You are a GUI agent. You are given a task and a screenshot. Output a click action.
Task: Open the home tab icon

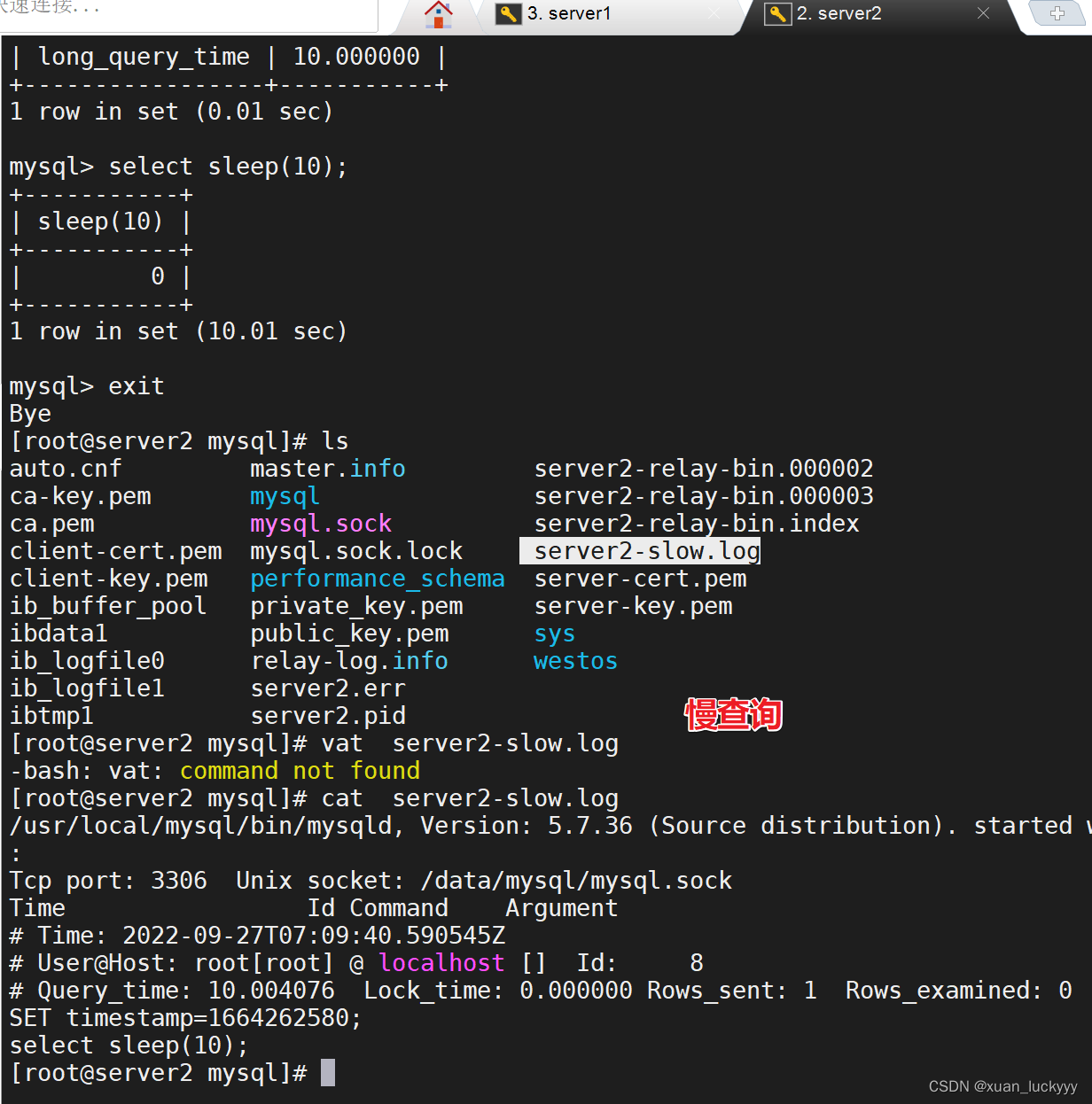[438, 14]
